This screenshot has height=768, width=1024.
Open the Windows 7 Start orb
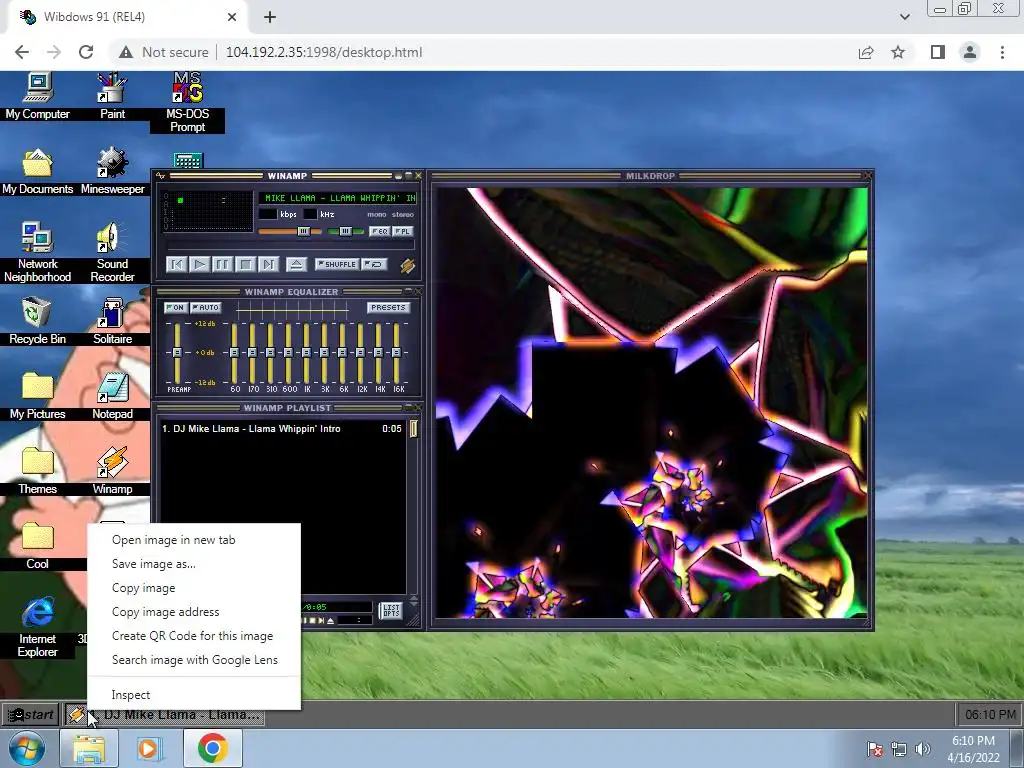coord(27,748)
